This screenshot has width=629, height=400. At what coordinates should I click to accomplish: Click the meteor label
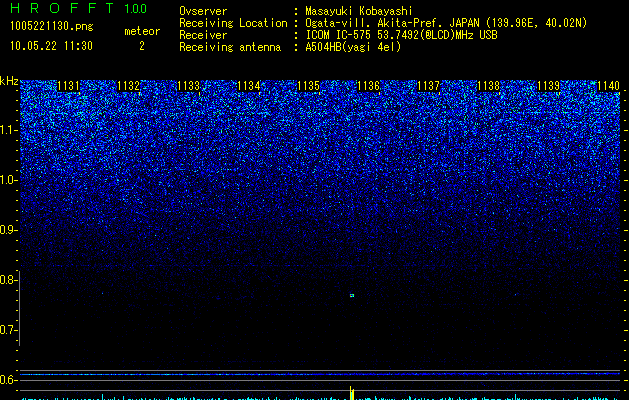click(x=142, y=31)
